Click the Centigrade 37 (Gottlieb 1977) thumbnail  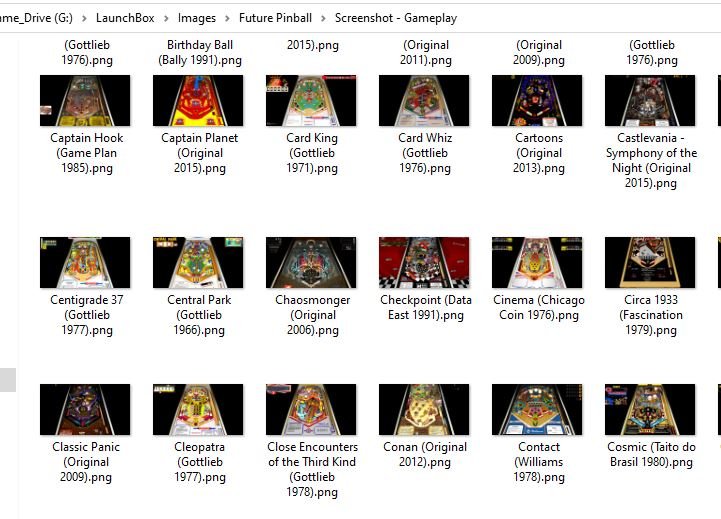pyautogui.click(x=85, y=262)
